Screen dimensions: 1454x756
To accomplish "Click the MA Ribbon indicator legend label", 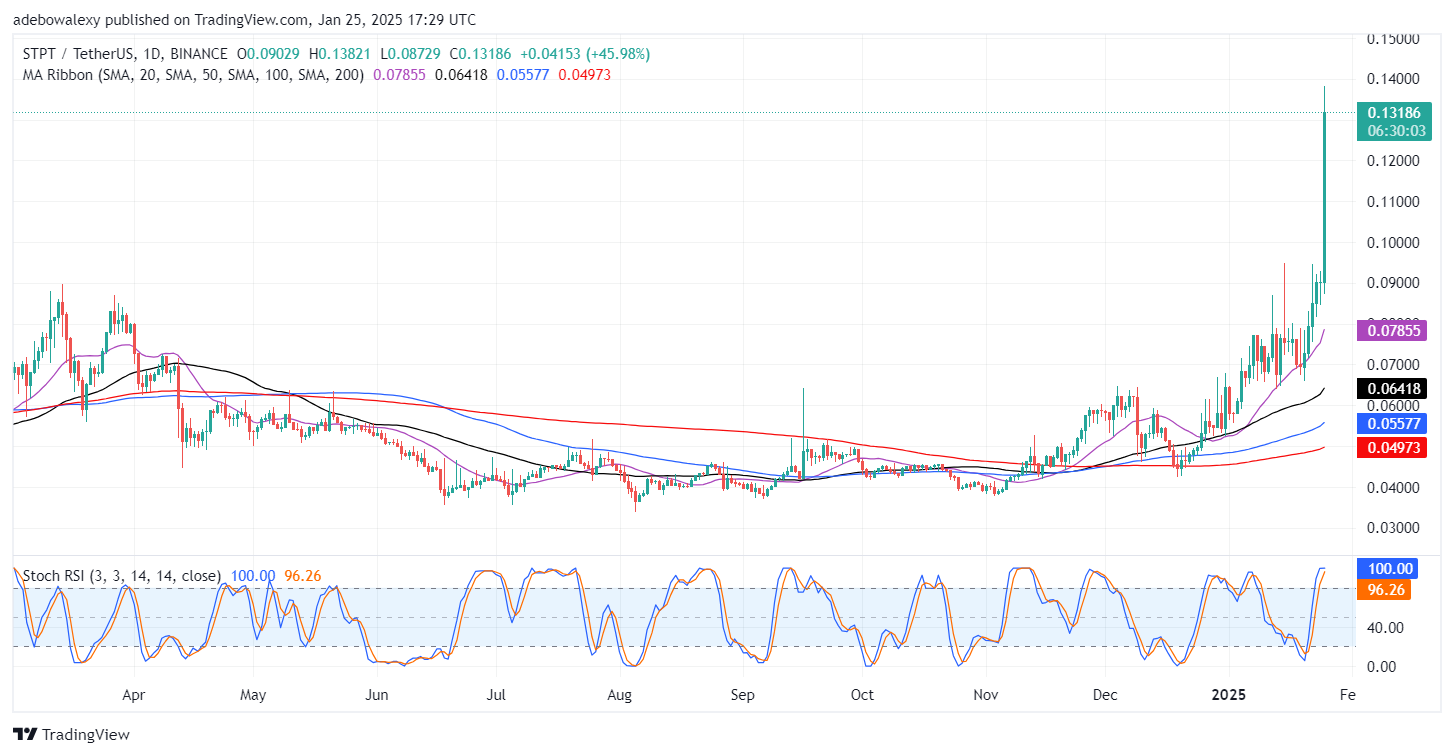I will [191, 74].
